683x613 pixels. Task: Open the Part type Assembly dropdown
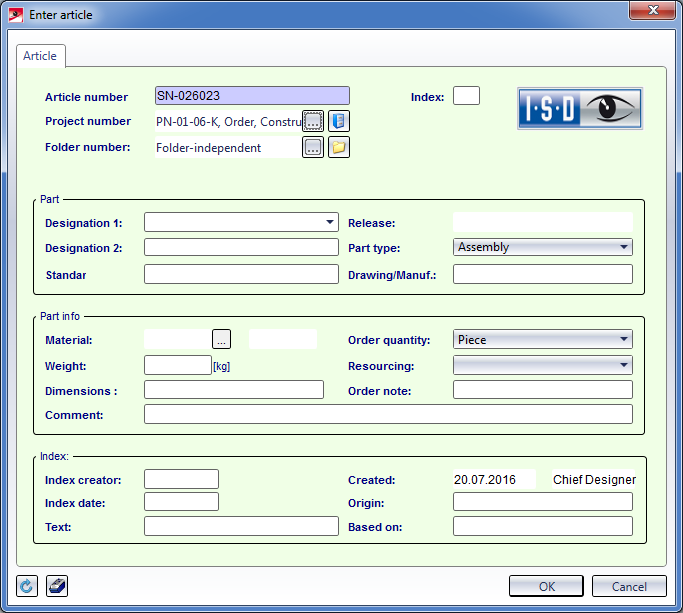(624, 247)
